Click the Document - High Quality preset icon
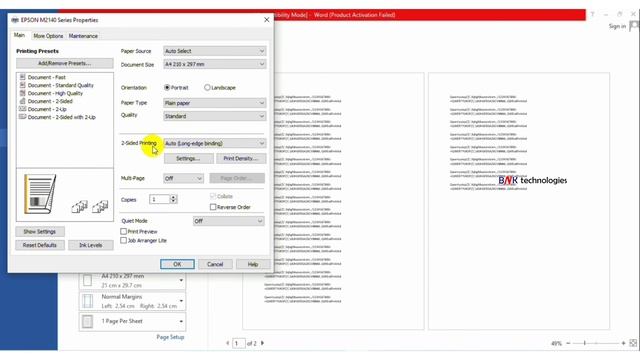Image resolution: width=640 pixels, height=360 pixels. point(22,93)
